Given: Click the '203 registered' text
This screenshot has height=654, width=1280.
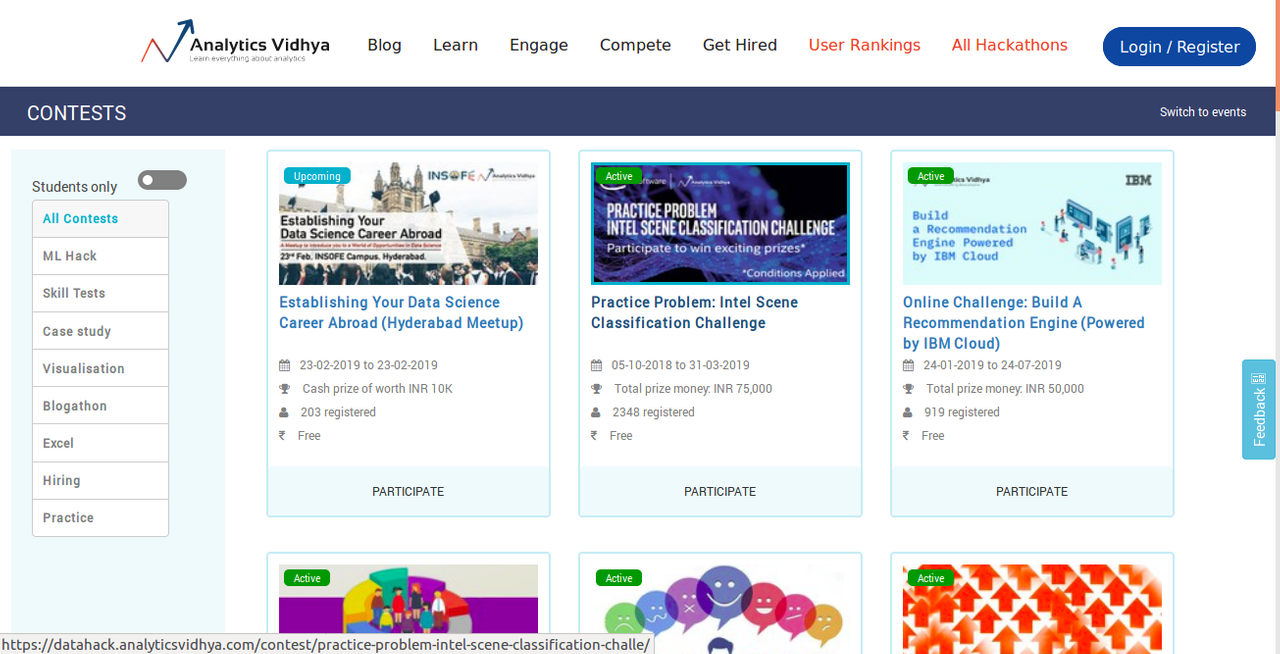Looking at the screenshot, I should click(338, 412).
